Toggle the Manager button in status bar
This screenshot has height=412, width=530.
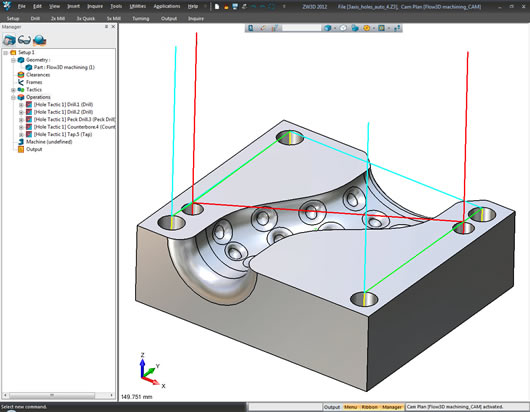[x=392, y=407]
